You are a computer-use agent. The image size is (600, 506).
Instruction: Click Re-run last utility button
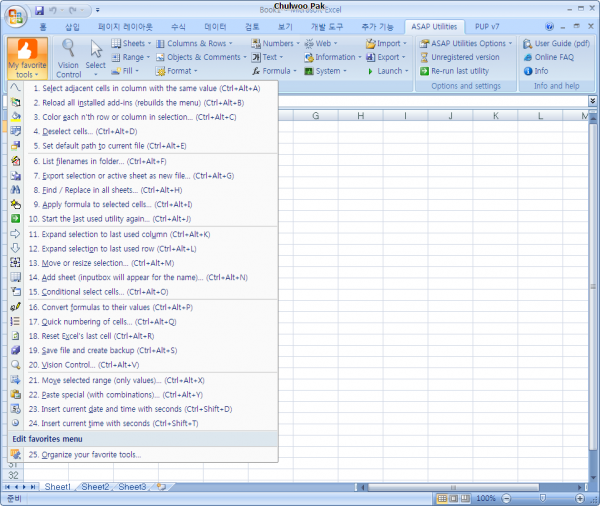coord(455,71)
